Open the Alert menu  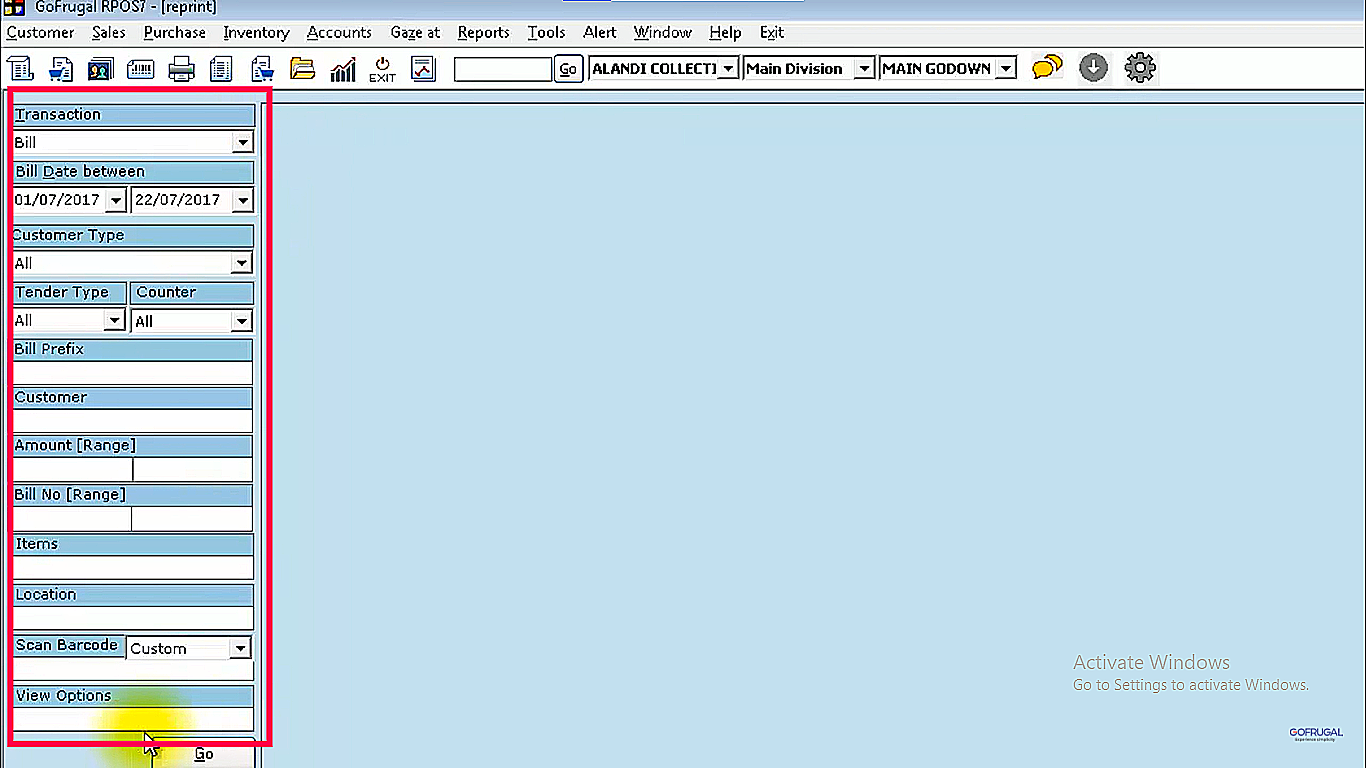point(600,32)
